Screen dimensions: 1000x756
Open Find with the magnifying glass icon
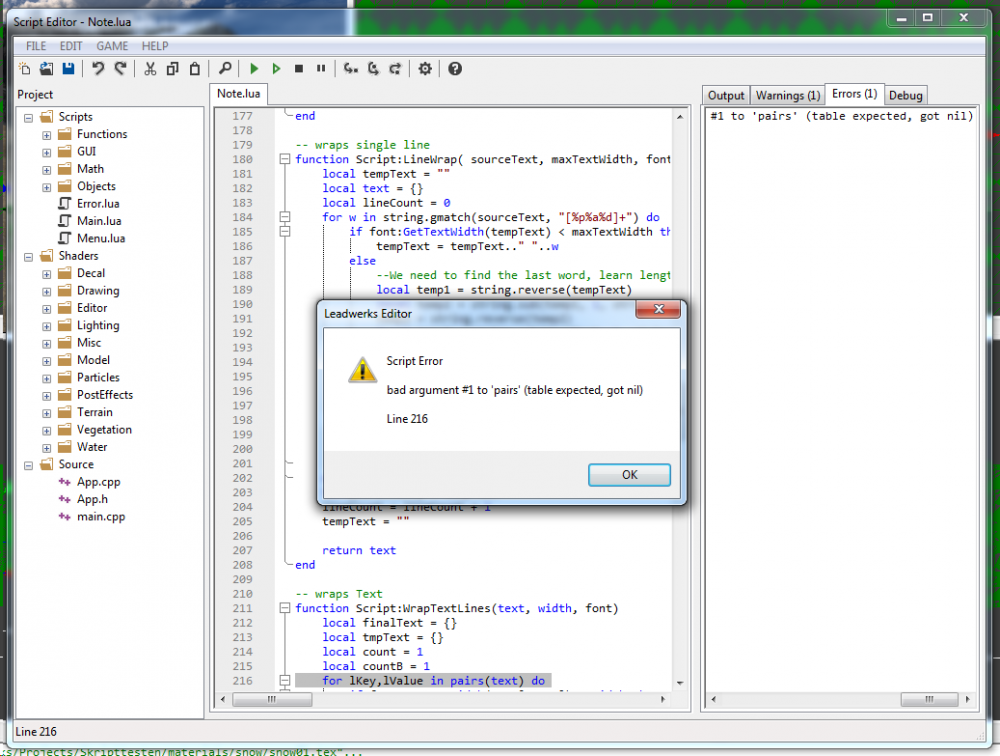(225, 69)
